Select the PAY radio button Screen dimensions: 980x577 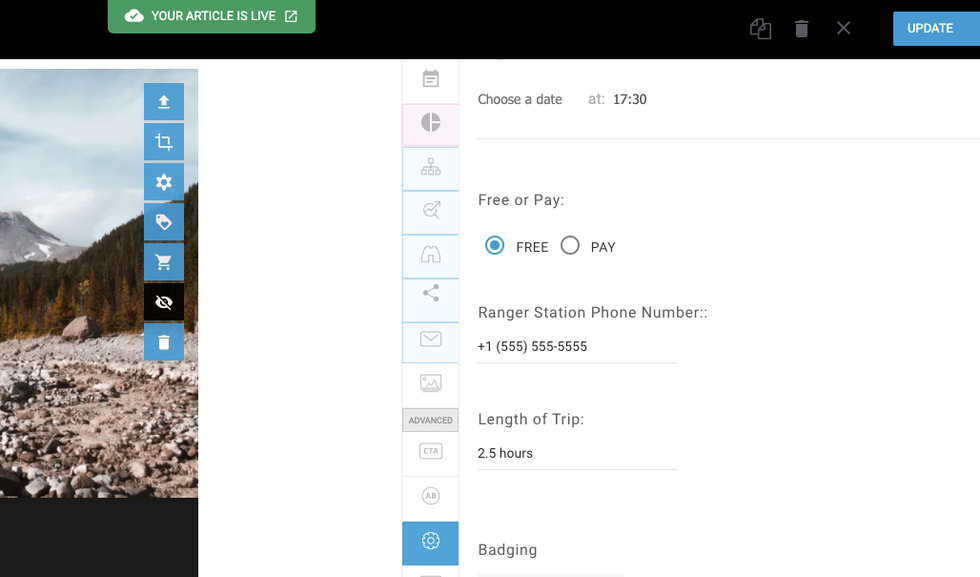pyautogui.click(x=570, y=246)
